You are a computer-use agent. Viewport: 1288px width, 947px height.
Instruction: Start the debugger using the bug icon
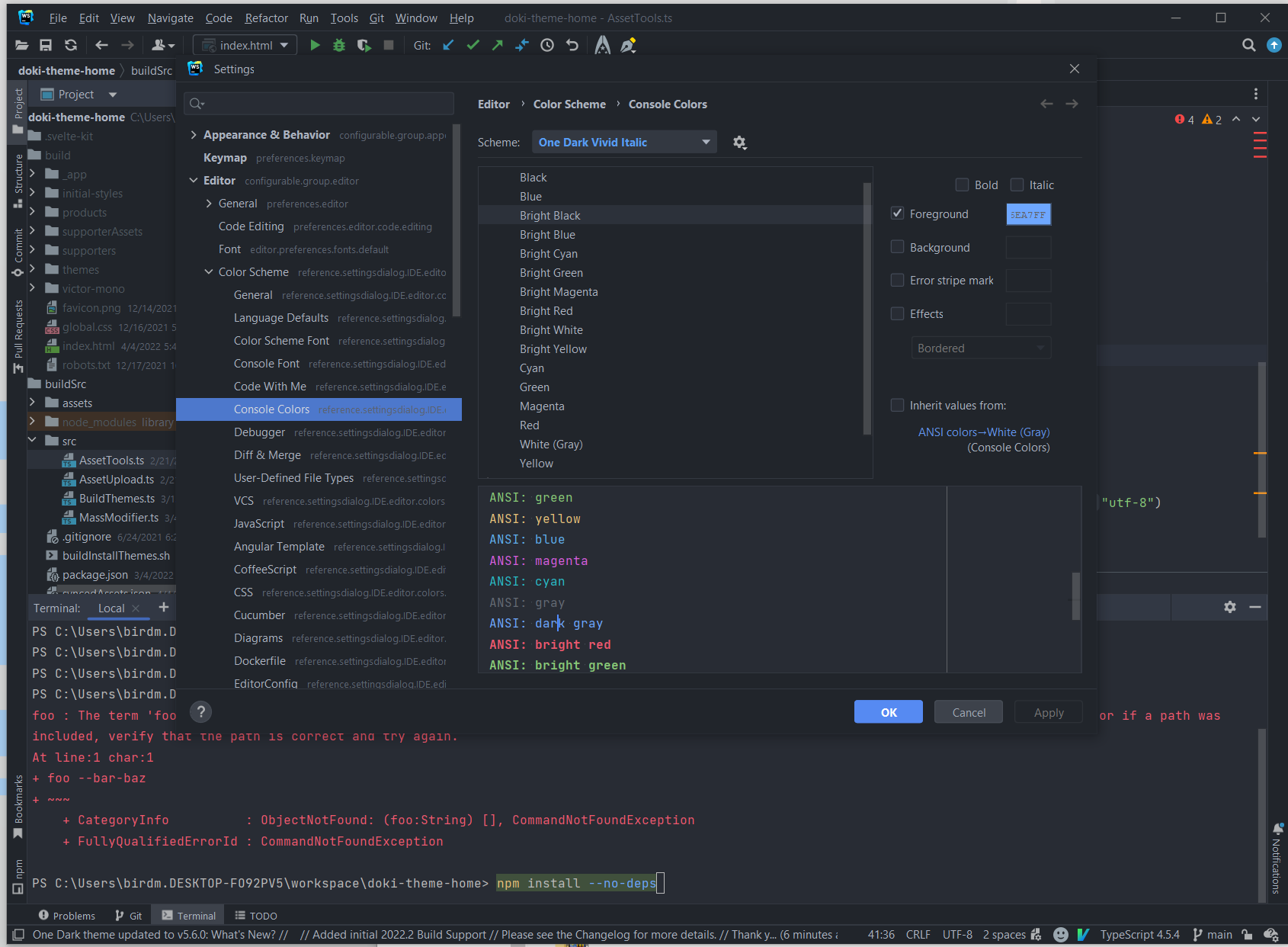click(339, 45)
